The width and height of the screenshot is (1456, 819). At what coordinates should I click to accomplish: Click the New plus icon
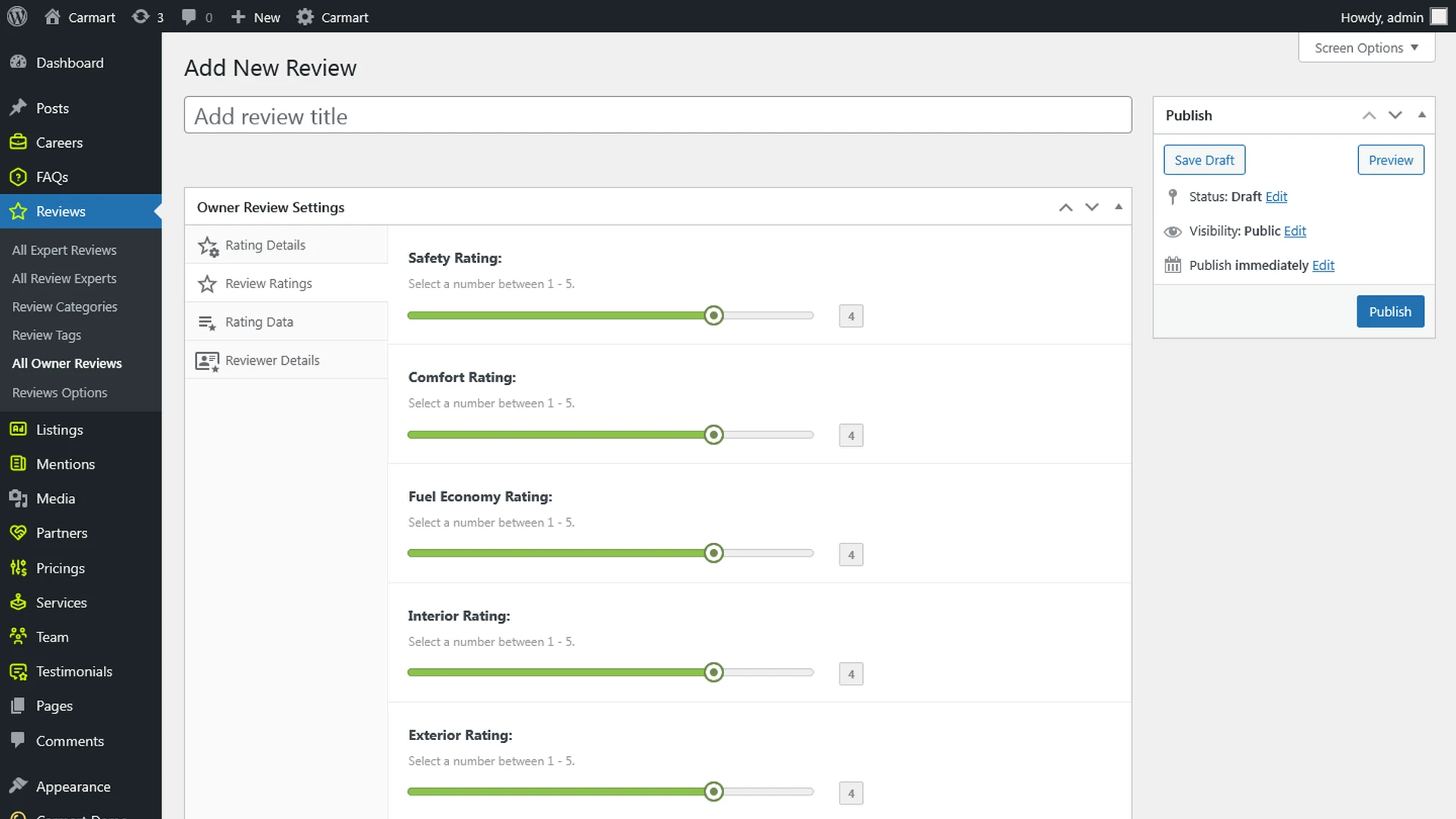(x=238, y=17)
